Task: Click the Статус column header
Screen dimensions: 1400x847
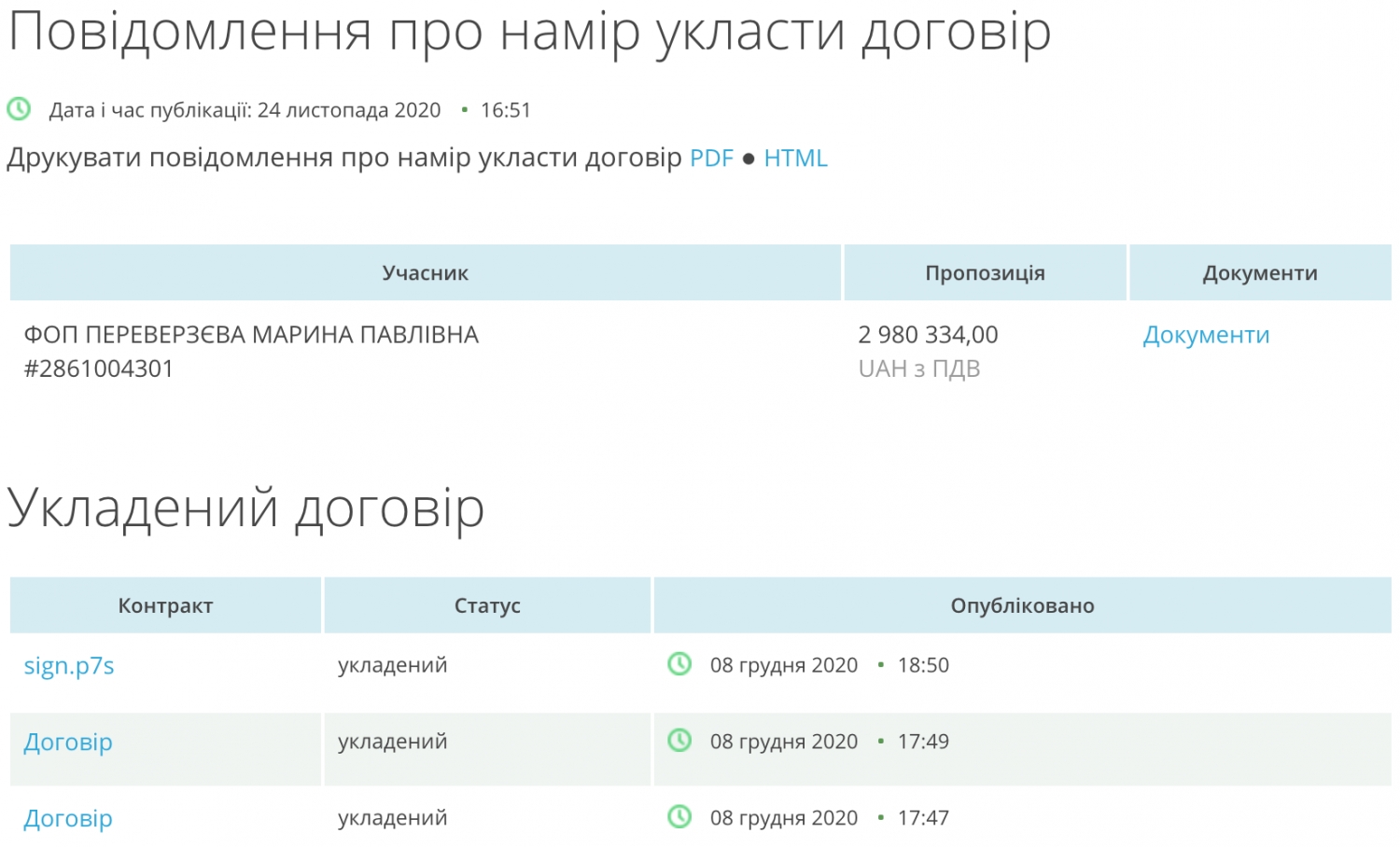Action: [x=487, y=606]
